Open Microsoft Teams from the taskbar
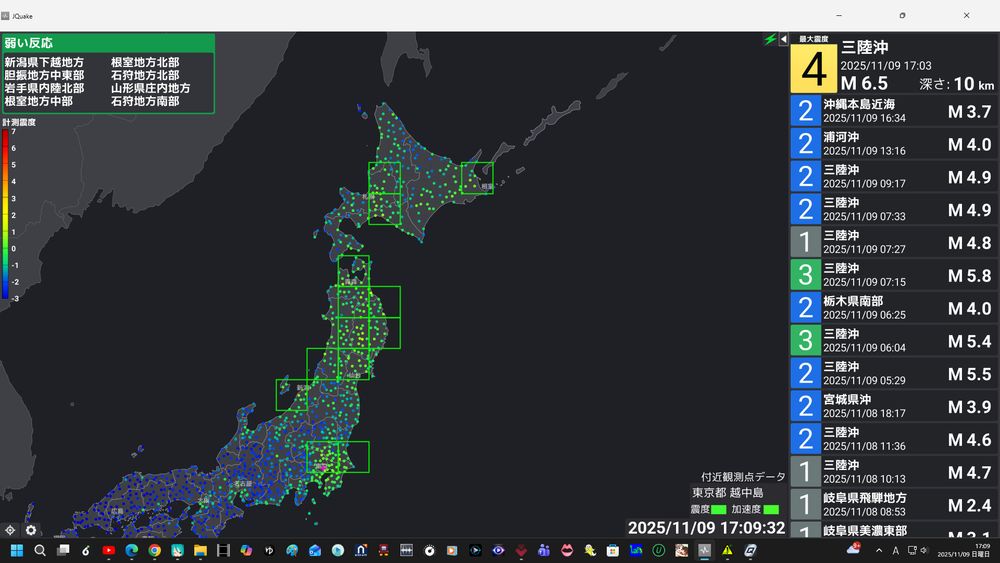Image resolution: width=1000 pixels, height=563 pixels. tap(544, 550)
